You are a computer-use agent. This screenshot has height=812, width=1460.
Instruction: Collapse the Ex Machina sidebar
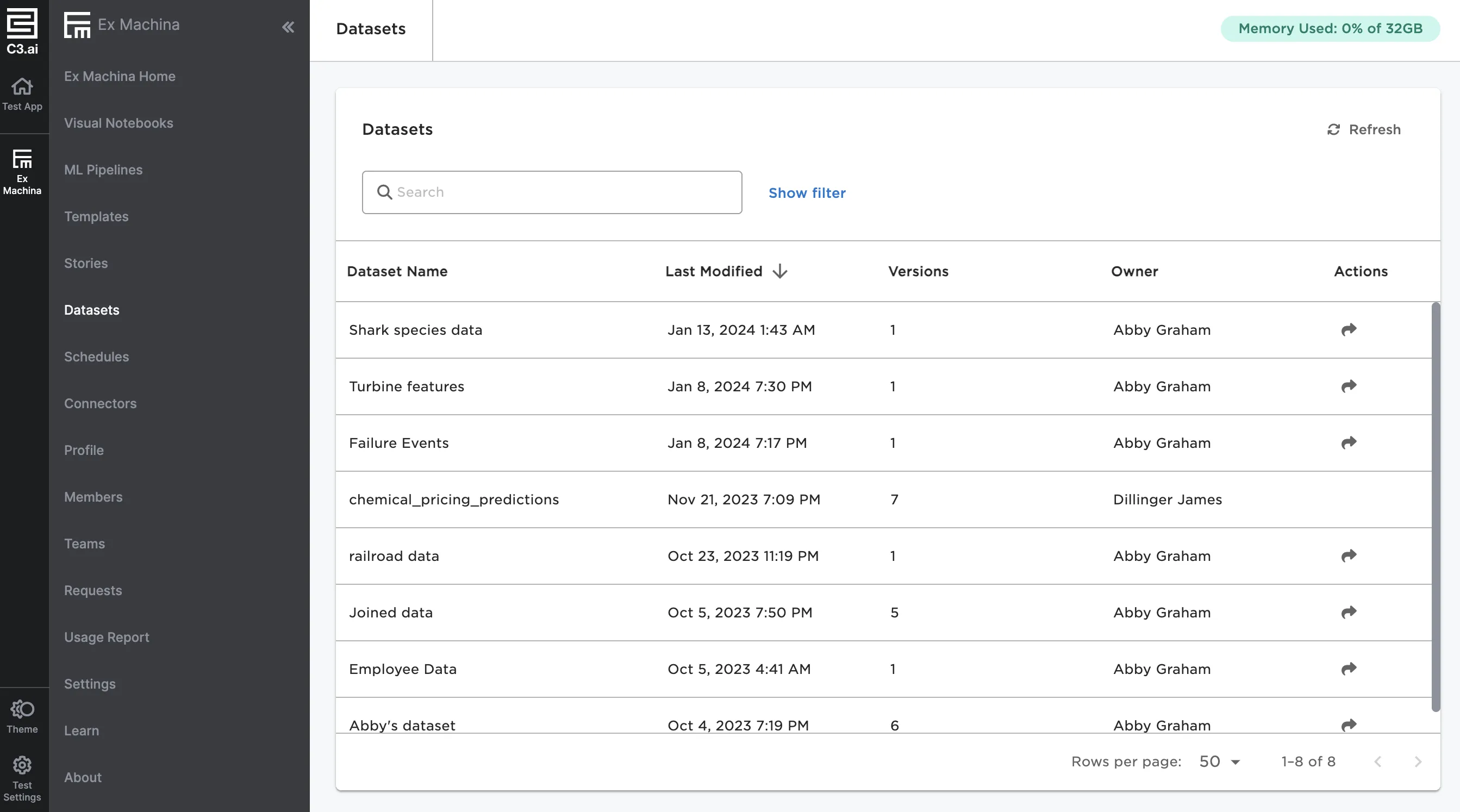(x=288, y=27)
